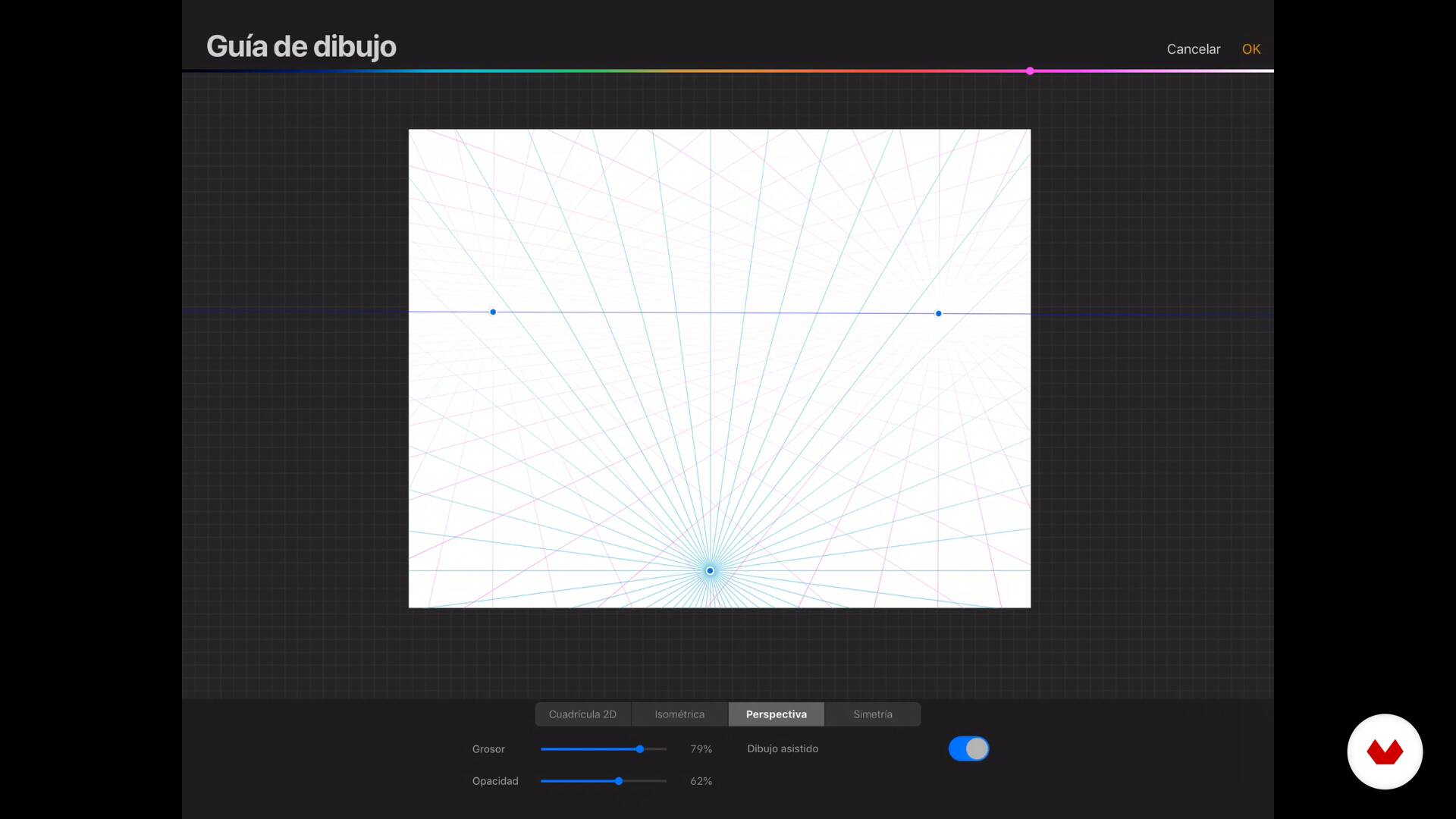1456x819 pixels.
Task: Click the horizon line at canvas center
Action: click(x=720, y=312)
